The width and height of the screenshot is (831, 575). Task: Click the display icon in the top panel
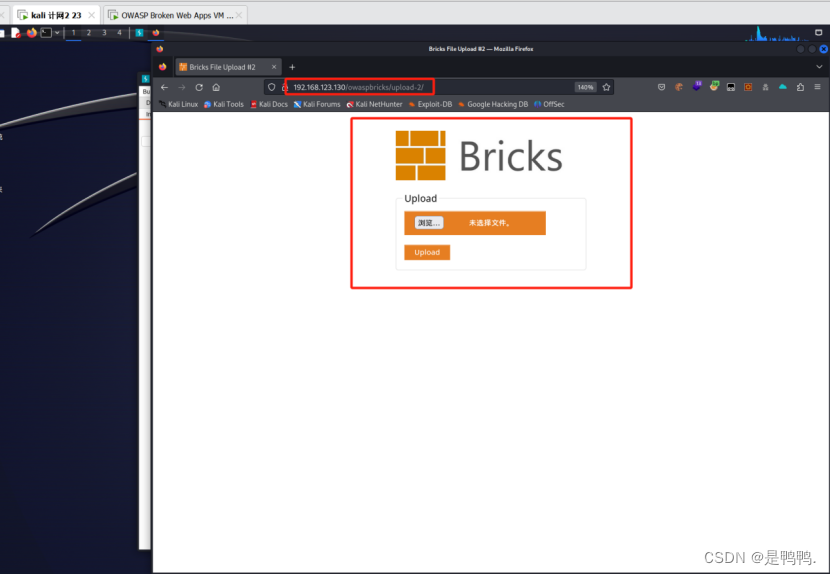(x=818, y=33)
